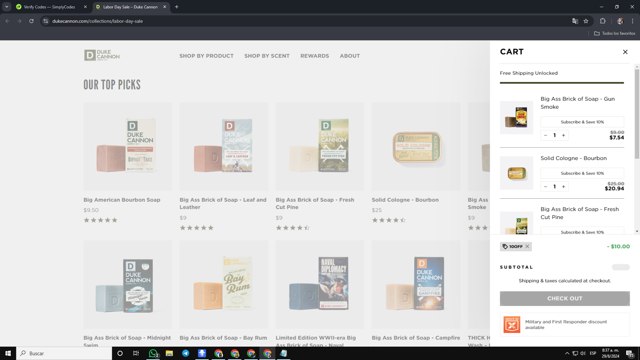This screenshot has width=640, height=360.
Task: Increase quantity of Gun Smoke soap
Action: 564,135
